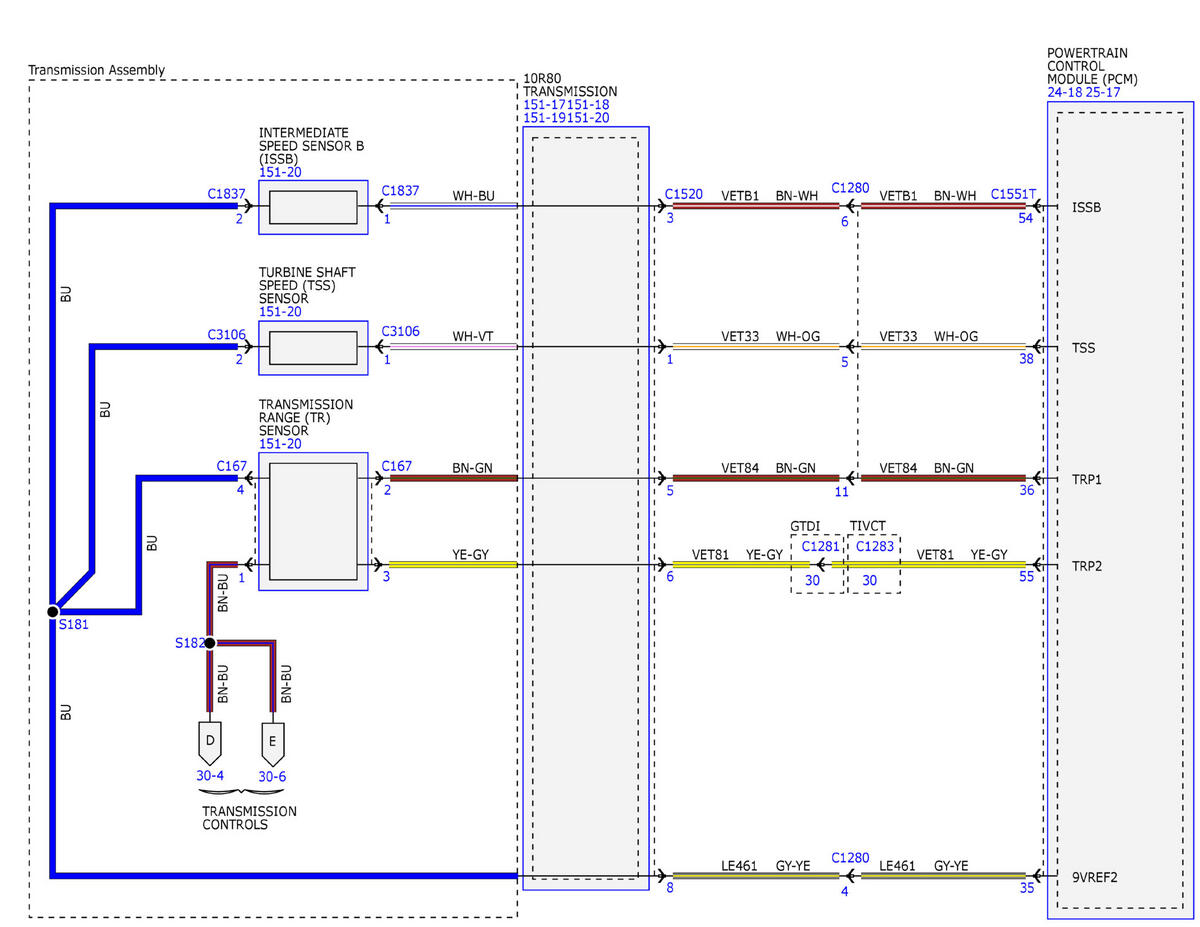Click connector label C1551T
Image resolution: width=1200 pixels, height=927 pixels.
coord(1014,195)
